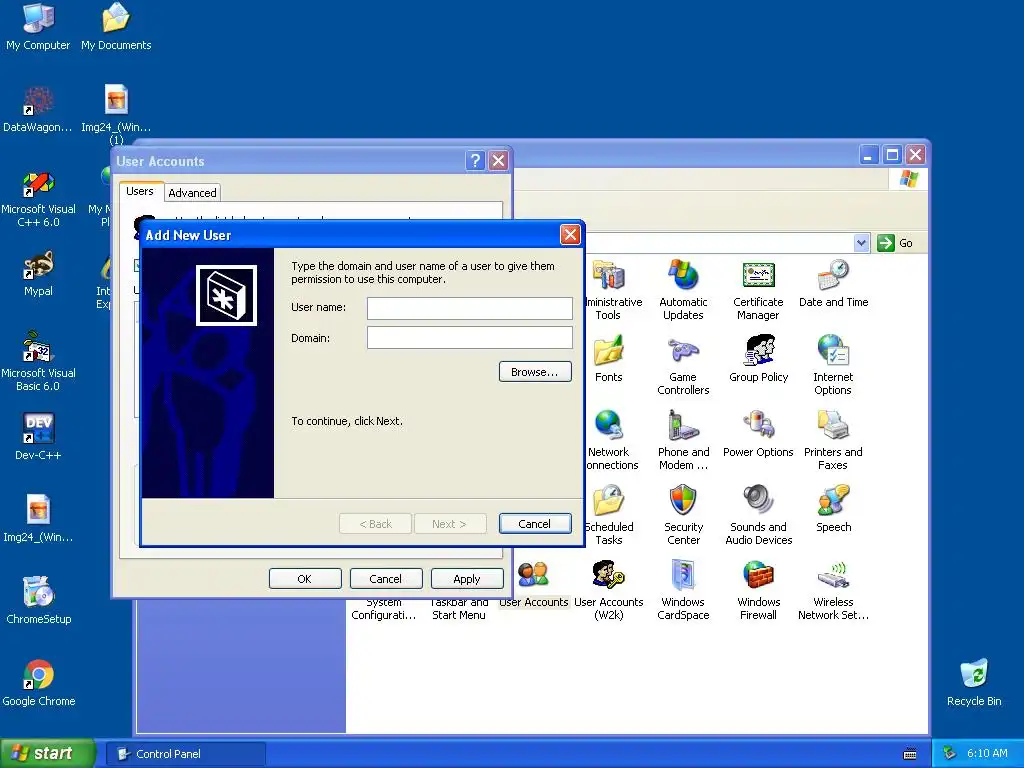The width and height of the screenshot is (1024, 768).
Task: Click the on-screen keyboard tray icon
Action: point(910,754)
